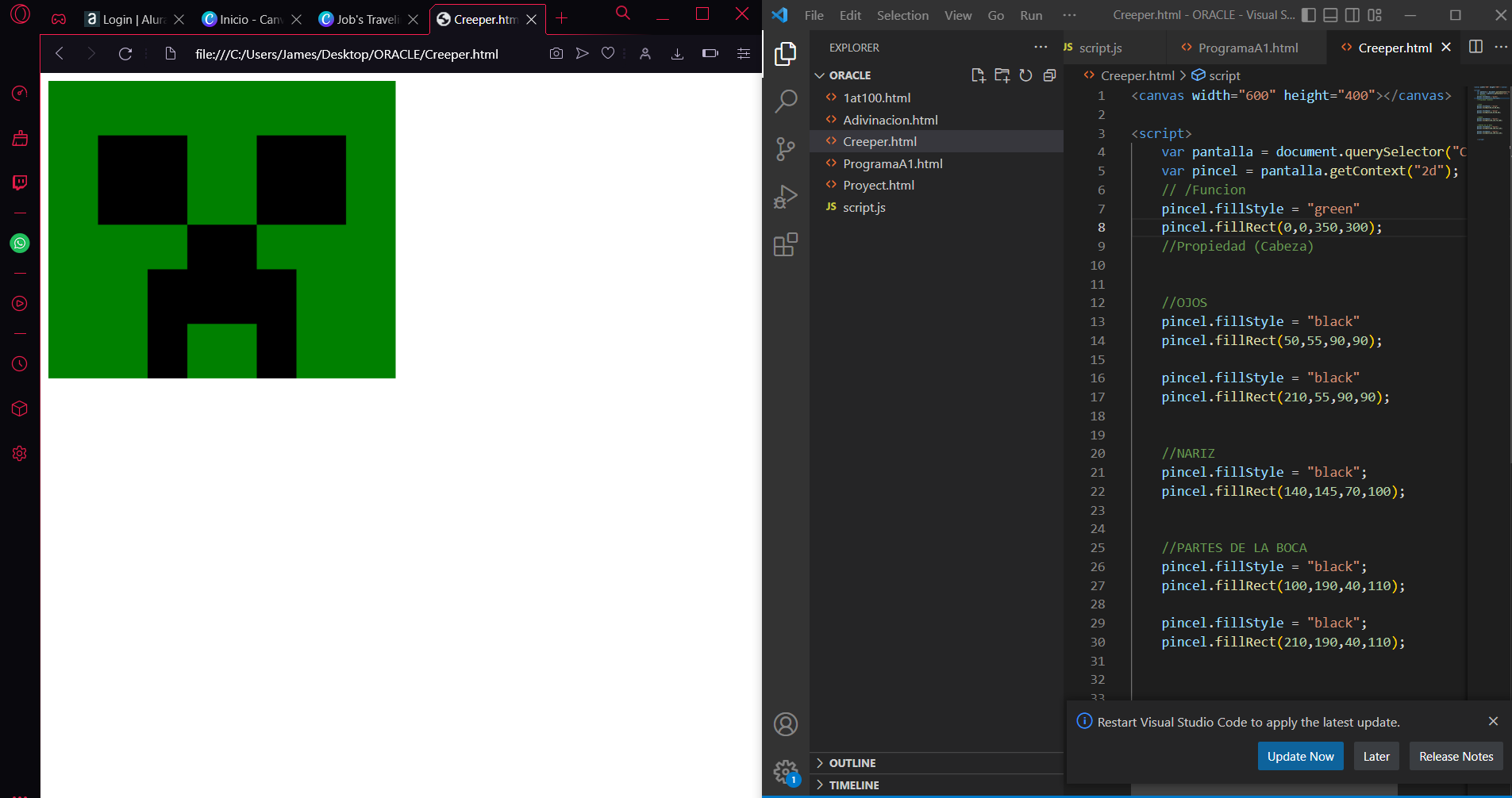Open Accounts icon in VS Code

click(786, 724)
